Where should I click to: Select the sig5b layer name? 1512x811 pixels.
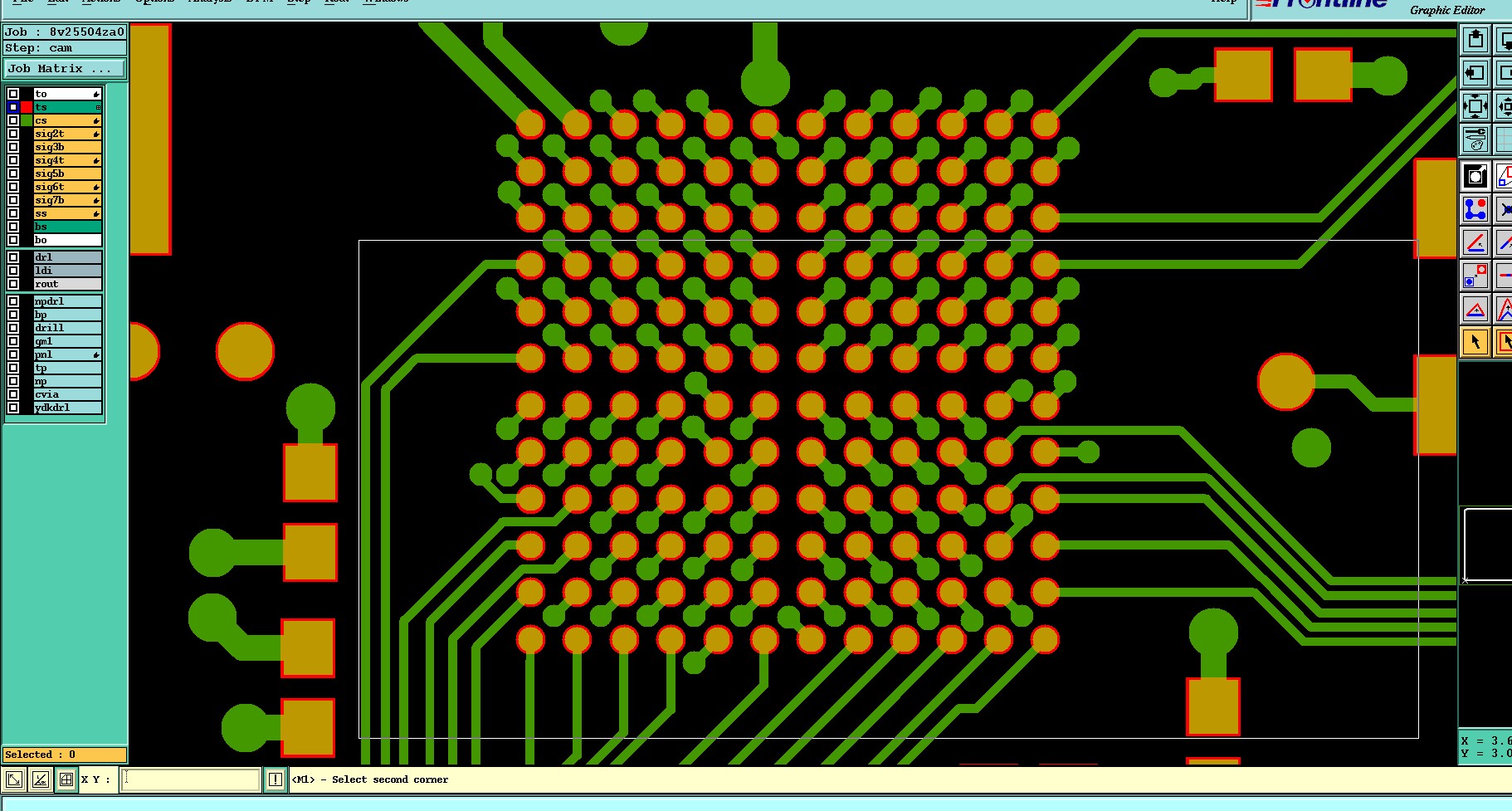(x=68, y=173)
